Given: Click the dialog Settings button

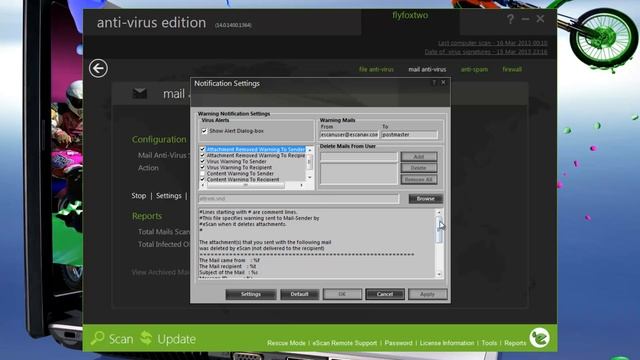Looking at the screenshot, I should pos(251,294).
